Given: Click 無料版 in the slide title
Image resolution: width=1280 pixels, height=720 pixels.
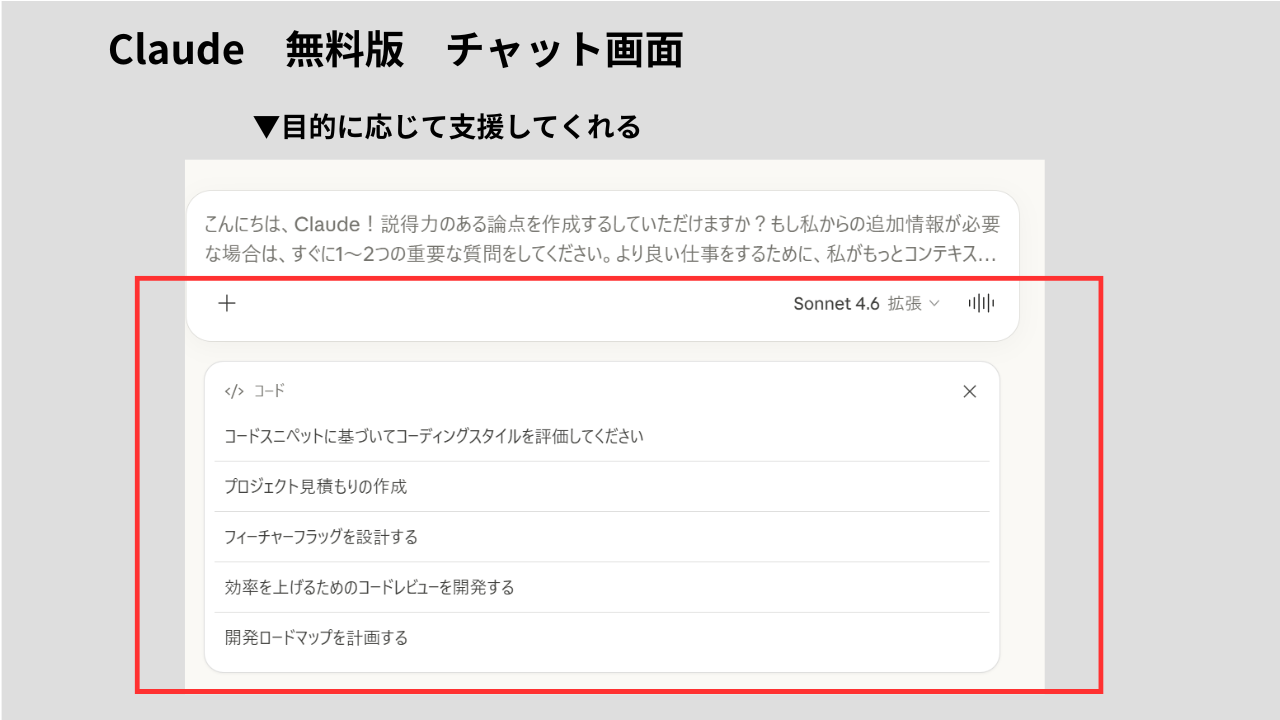Looking at the screenshot, I should 344,50.
